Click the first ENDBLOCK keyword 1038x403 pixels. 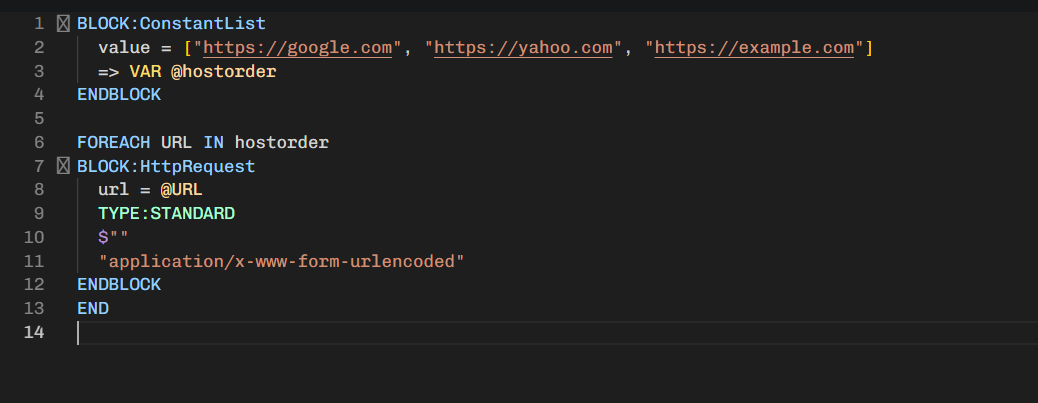(x=119, y=95)
